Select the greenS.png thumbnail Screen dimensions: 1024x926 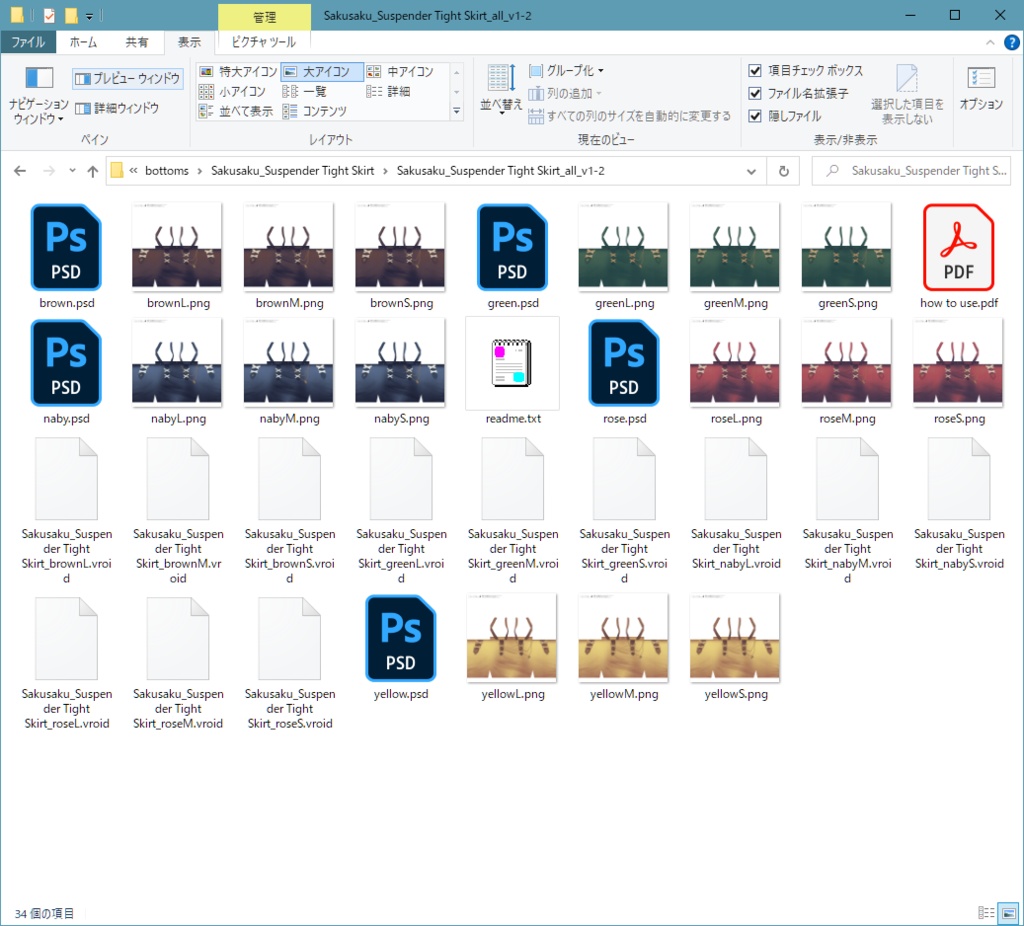[847, 246]
